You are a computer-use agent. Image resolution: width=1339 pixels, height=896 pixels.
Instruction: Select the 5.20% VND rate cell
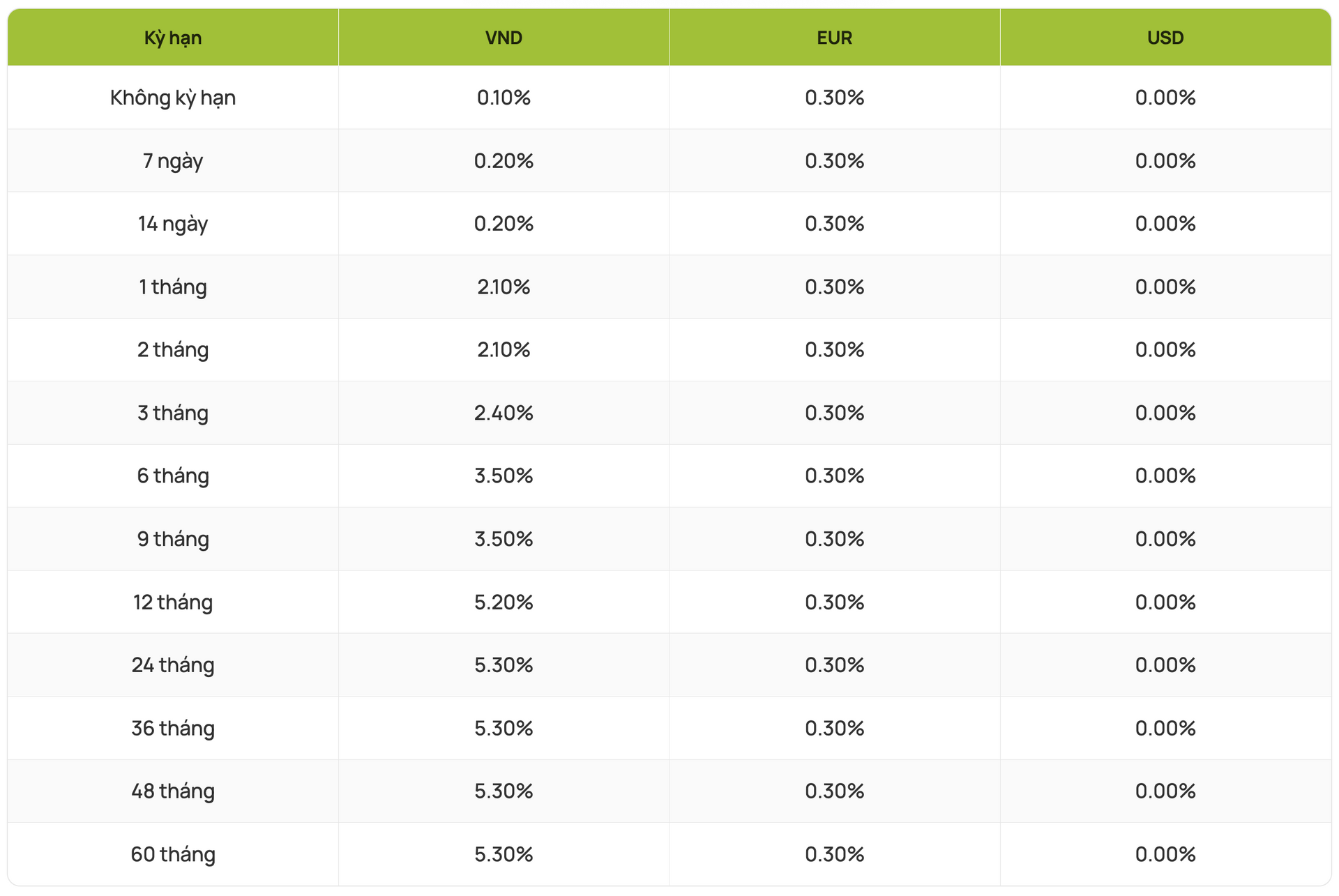click(504, 602)
